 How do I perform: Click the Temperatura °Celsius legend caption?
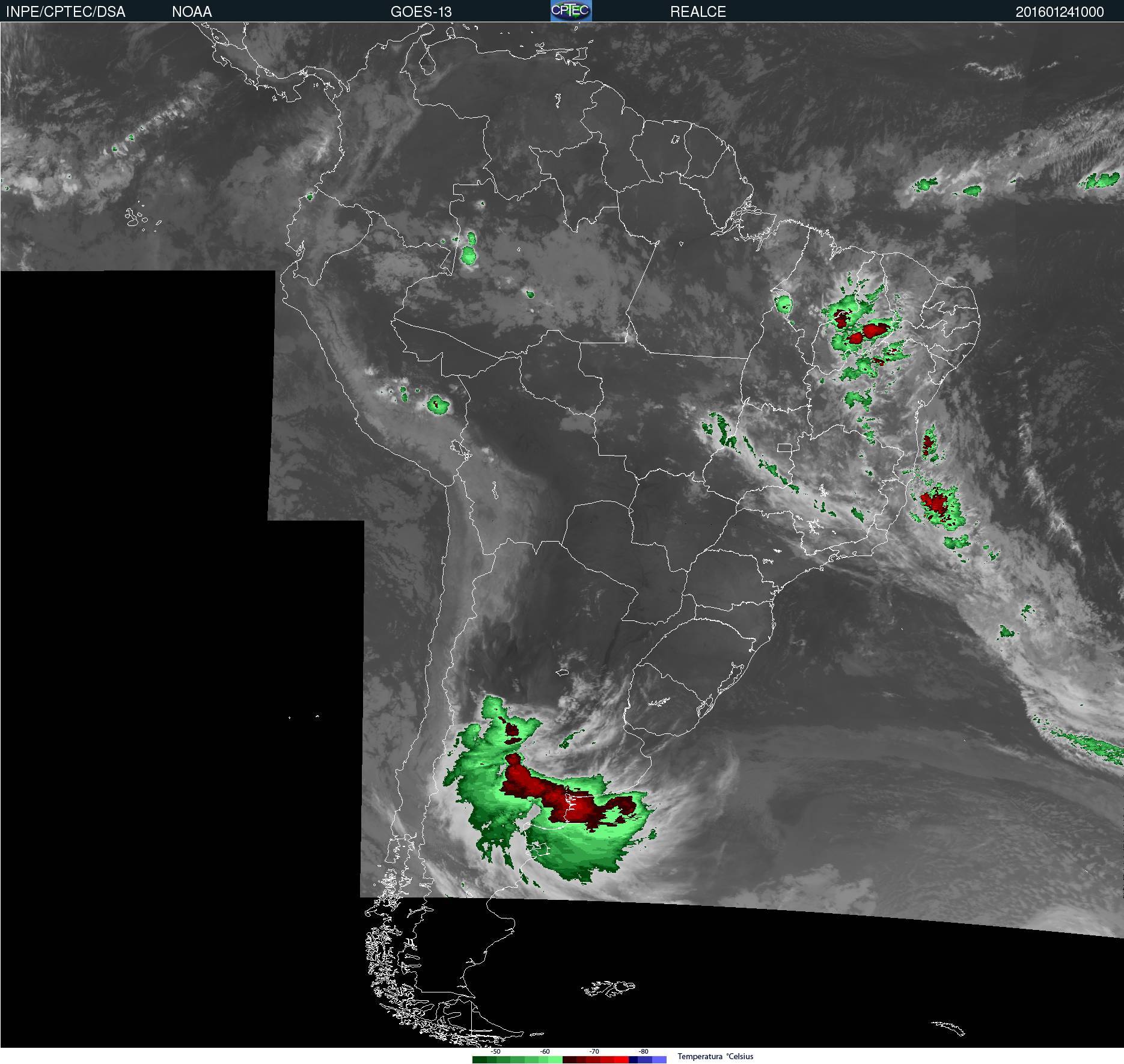point(715,1056)
